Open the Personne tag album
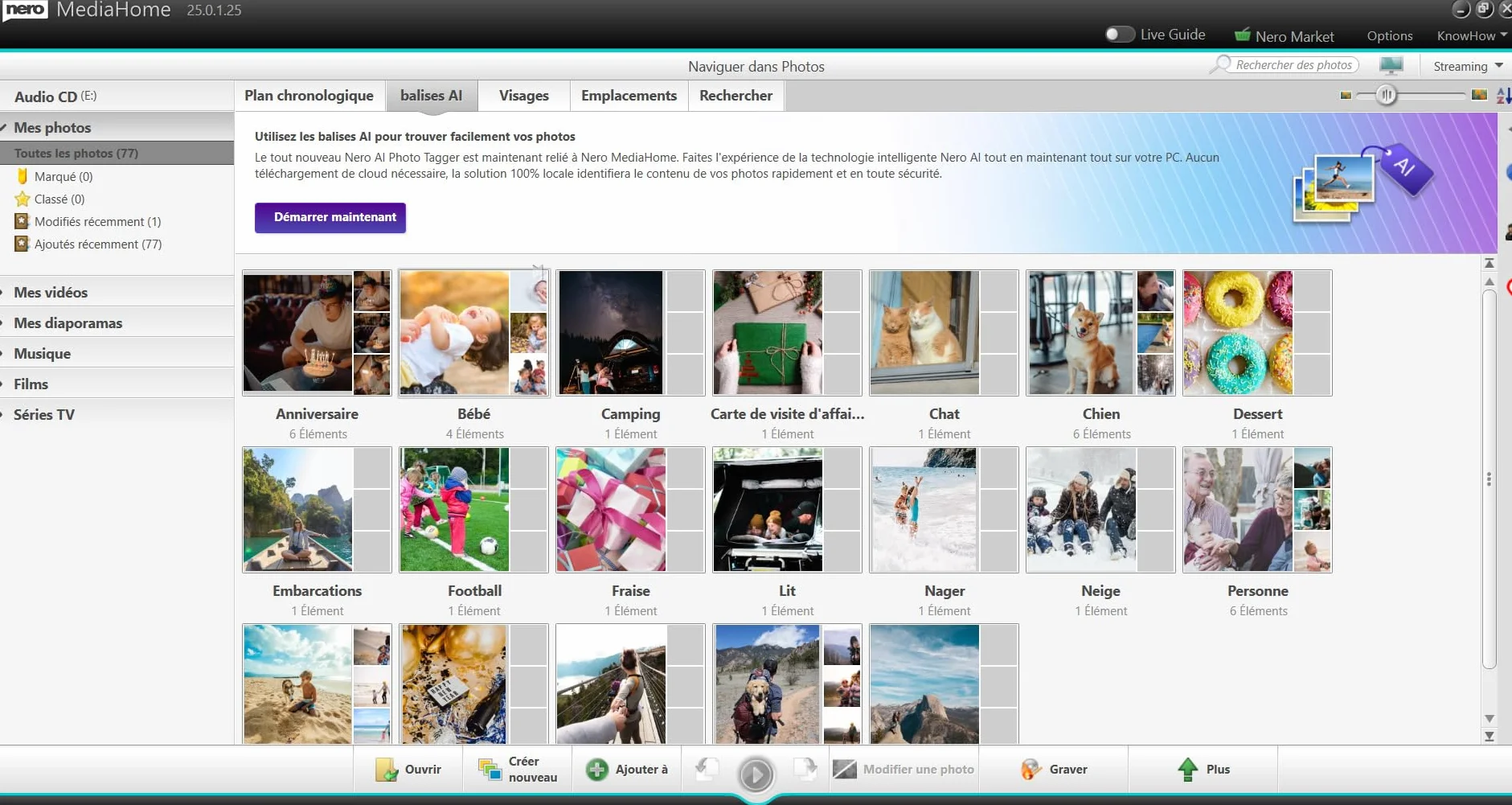Viewport: 1512px width, 805px height. pos(1257,510)
